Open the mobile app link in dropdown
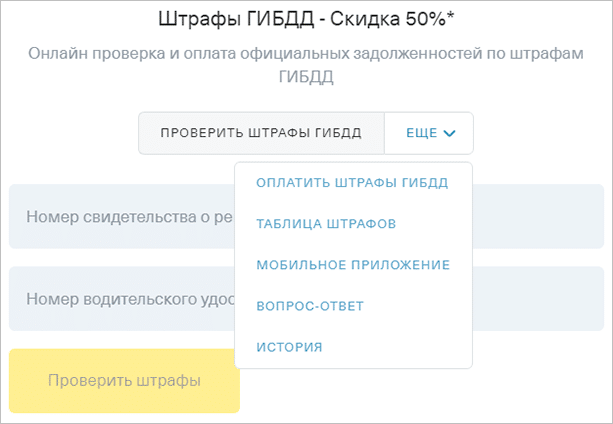 click(353, 265)
